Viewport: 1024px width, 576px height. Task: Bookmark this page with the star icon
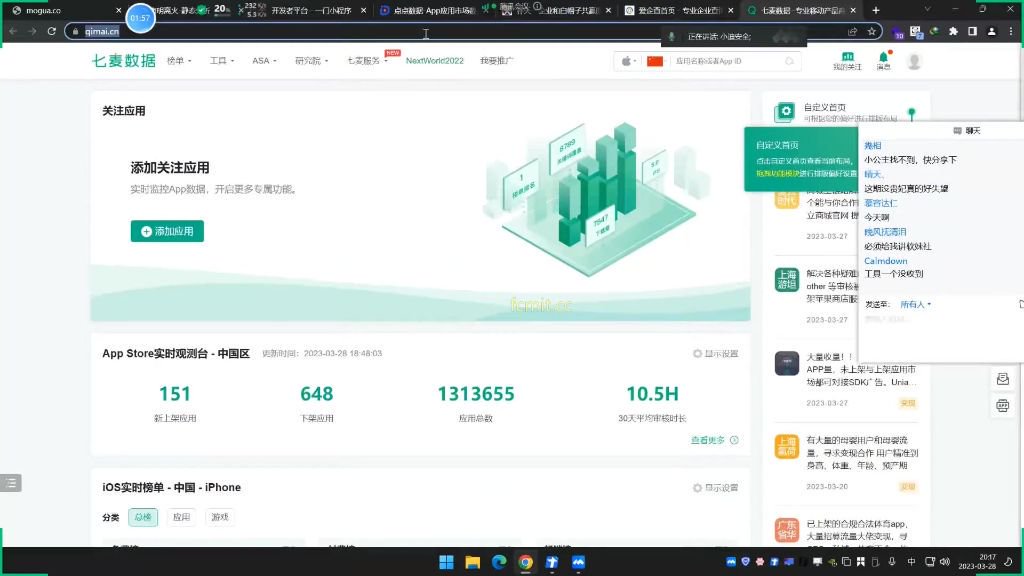pyautogui.click(x=871, y=31)
